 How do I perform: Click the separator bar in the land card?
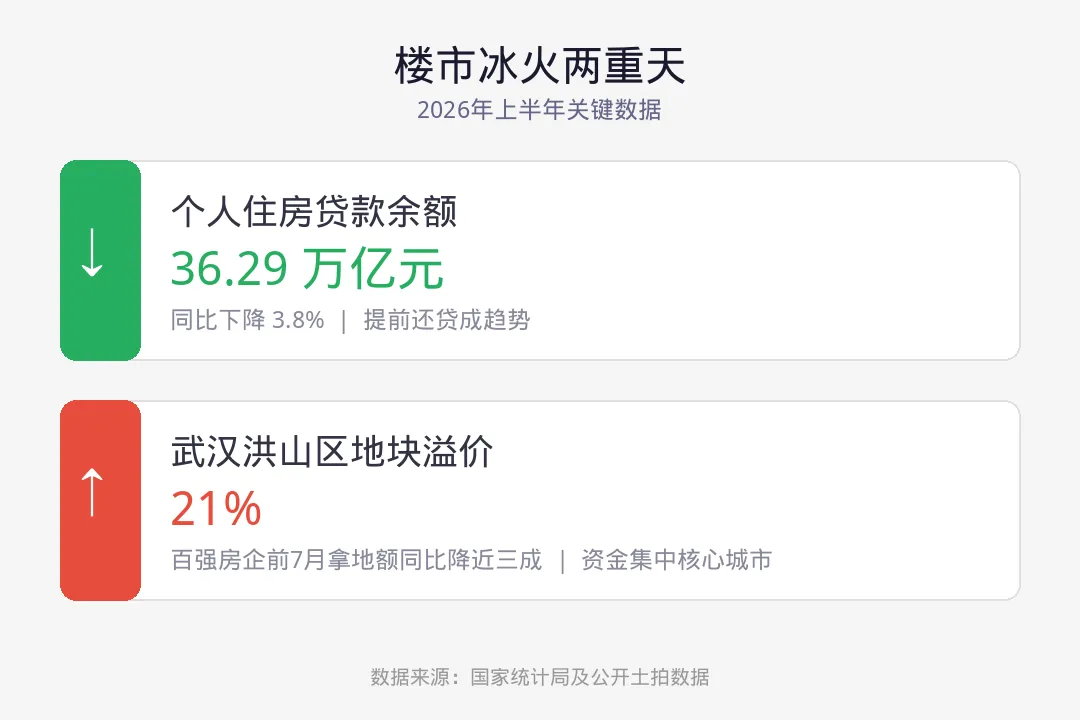click(562, 561)
